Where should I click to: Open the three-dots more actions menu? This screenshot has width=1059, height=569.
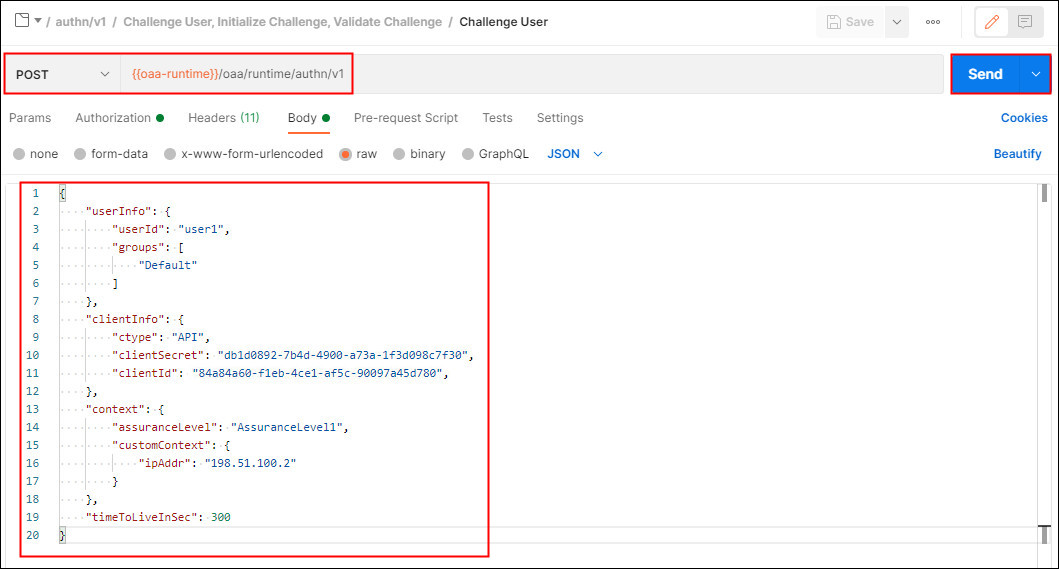pyautogui.click(x=933, y=22)
